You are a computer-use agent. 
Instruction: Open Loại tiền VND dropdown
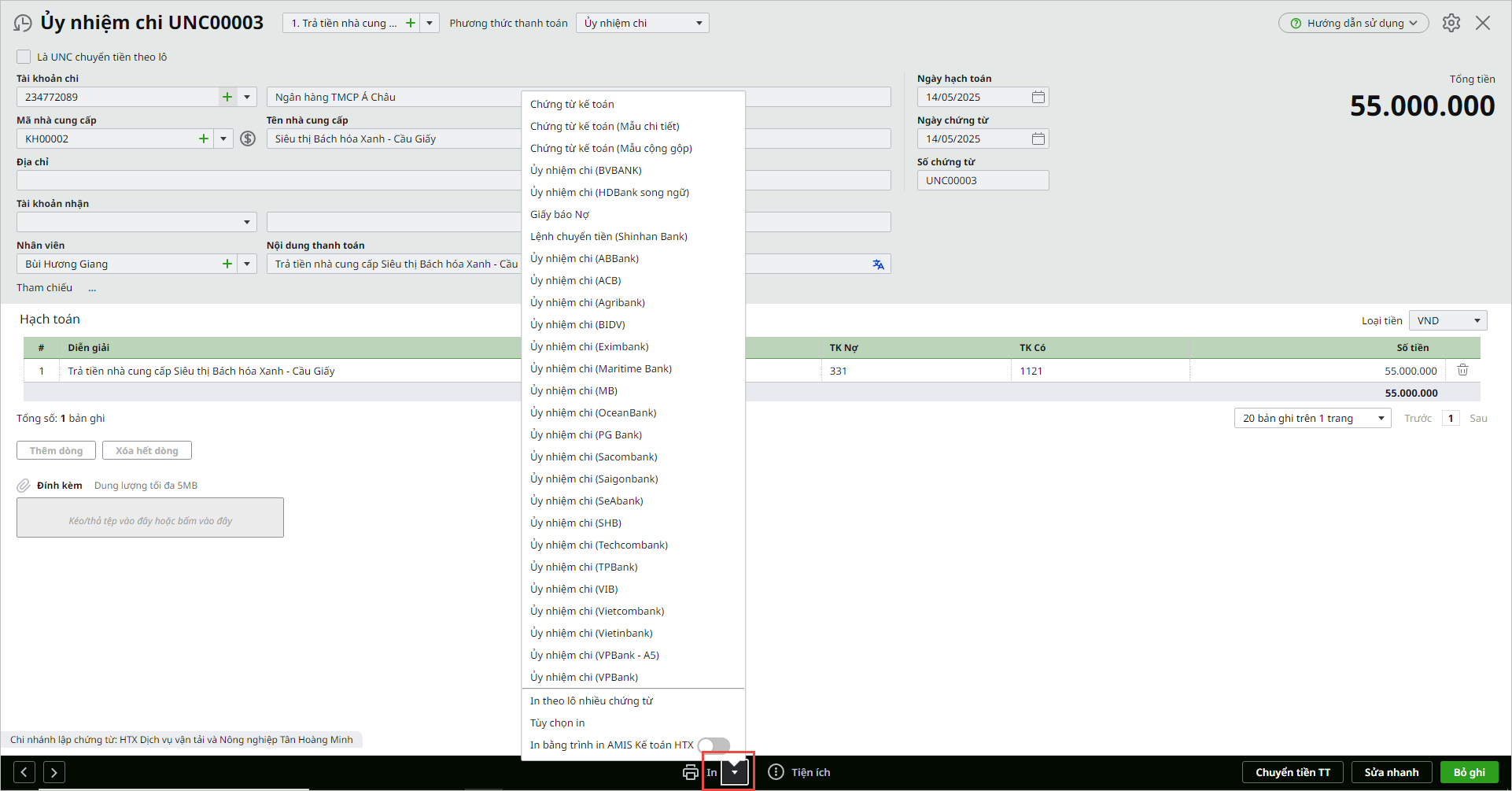coord(1447,320)
